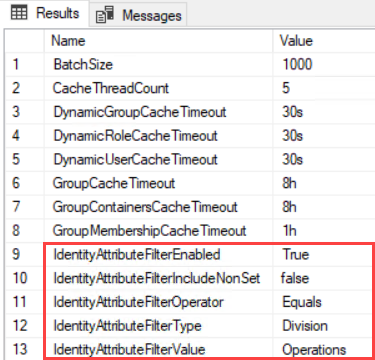Click the BatchSize name cell
375x360 pixels.
coord(158,64)
